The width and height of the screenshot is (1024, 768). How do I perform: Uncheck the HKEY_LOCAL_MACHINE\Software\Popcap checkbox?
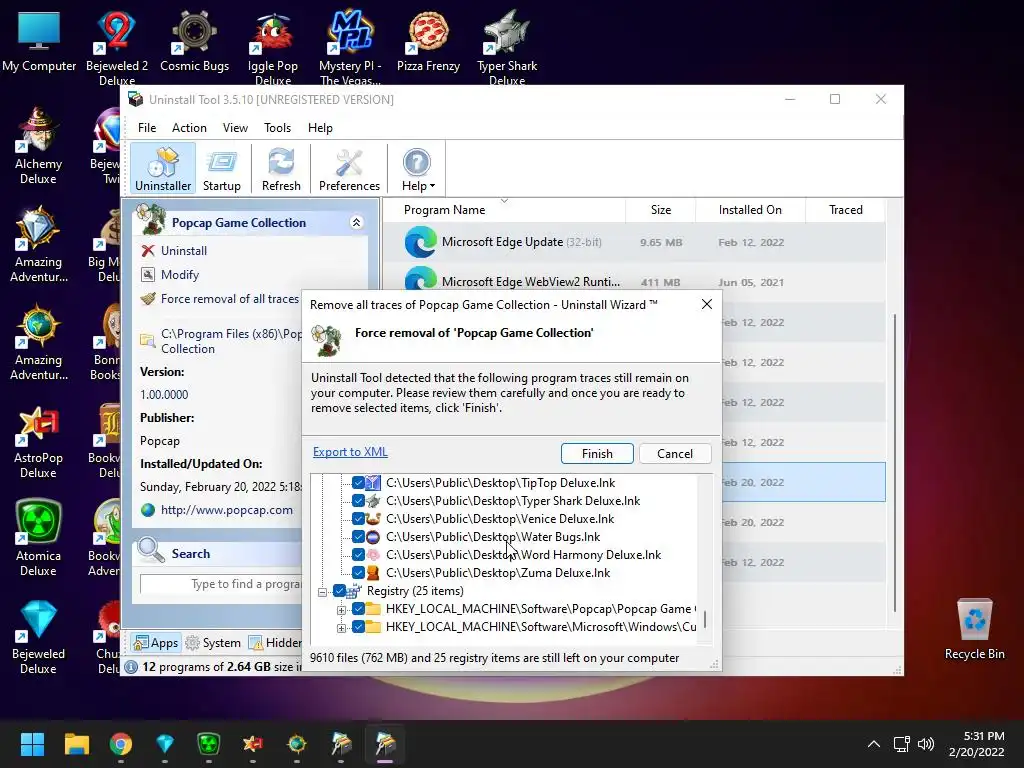coord(358,609)
